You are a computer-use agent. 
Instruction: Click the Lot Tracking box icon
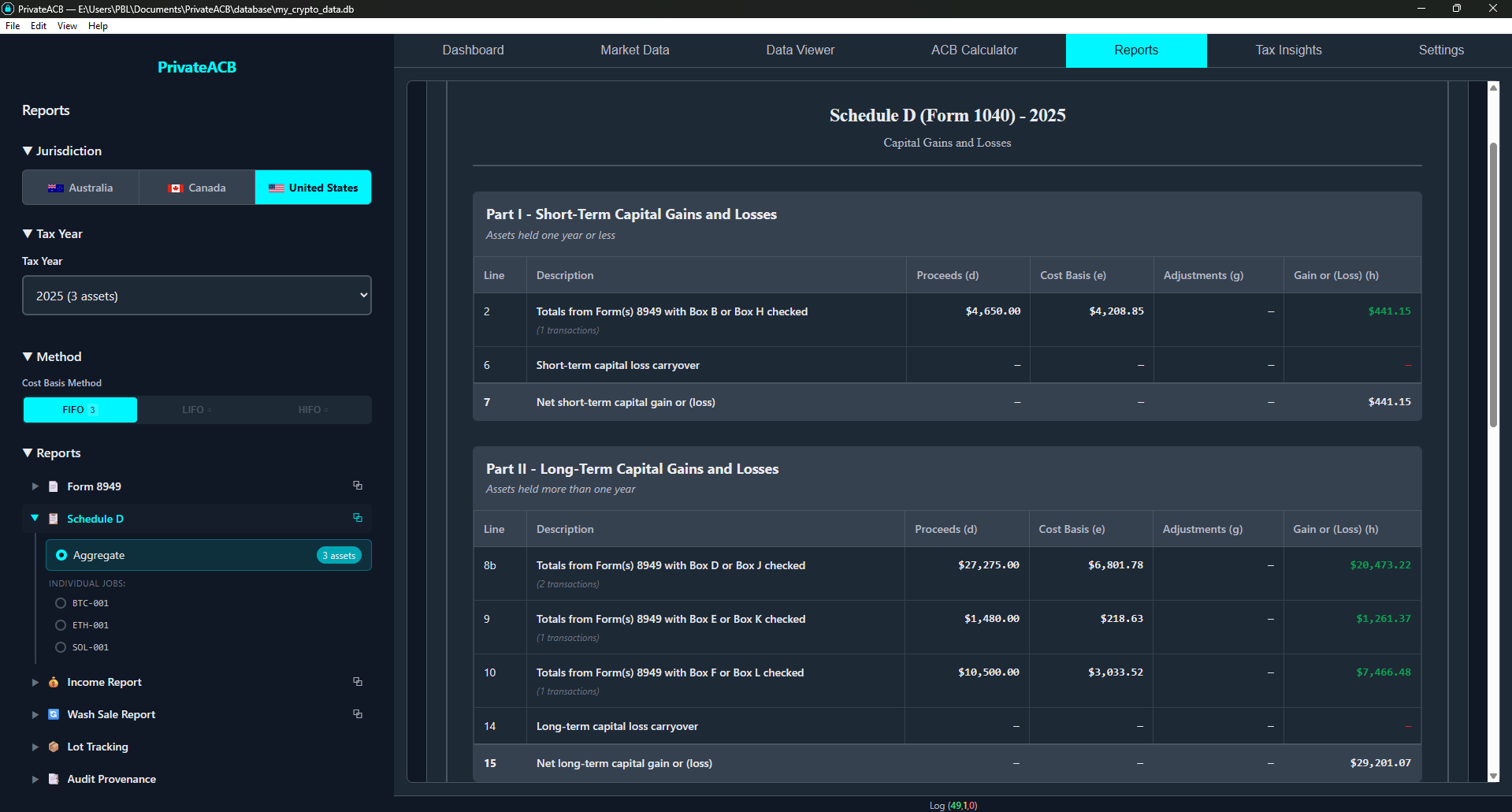tap(54, 747)
